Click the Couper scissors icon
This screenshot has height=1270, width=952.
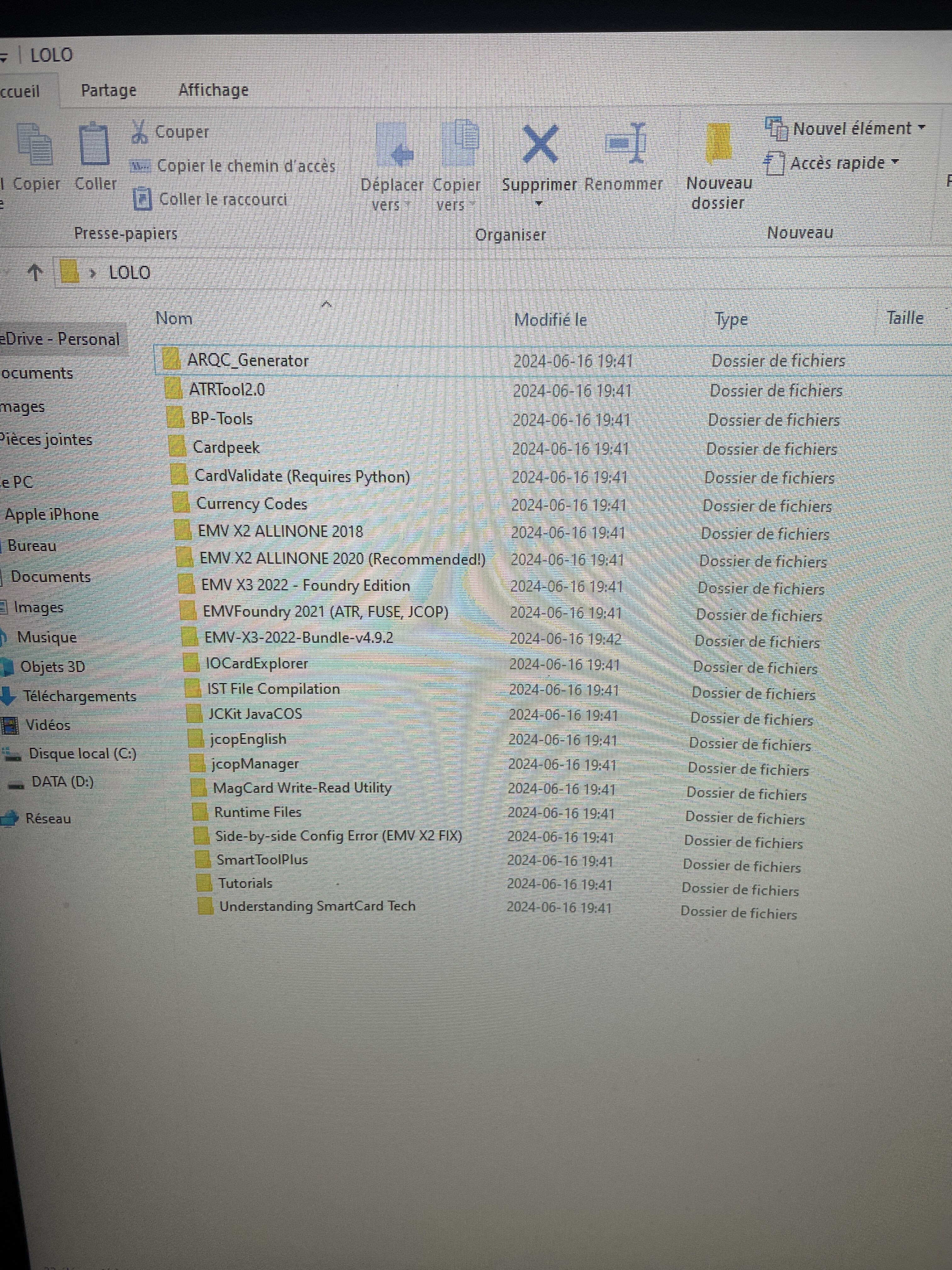coord(139,131)
